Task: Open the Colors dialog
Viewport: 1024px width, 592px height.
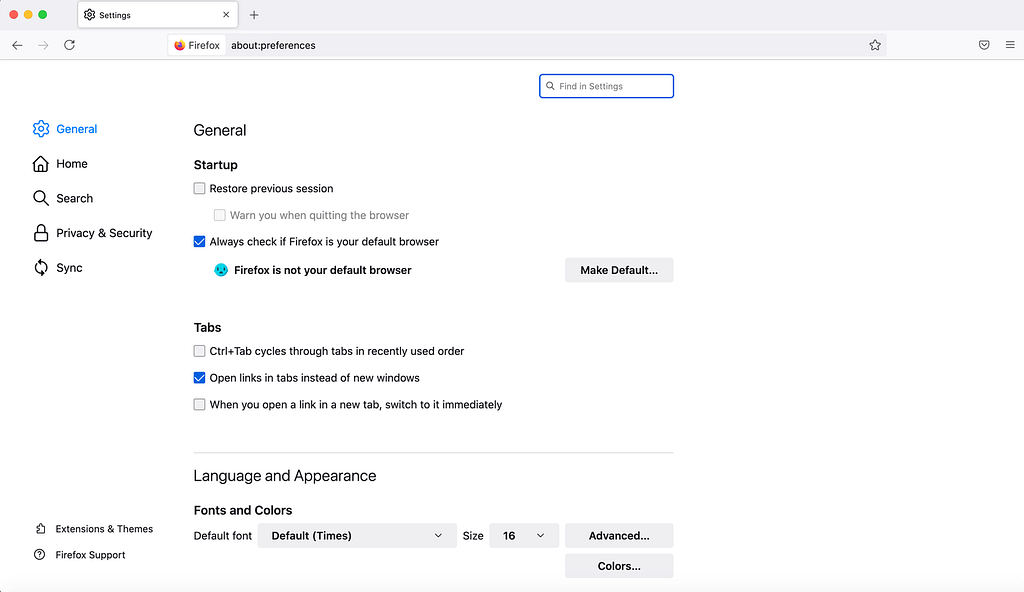Action: (x=619, y=565)
